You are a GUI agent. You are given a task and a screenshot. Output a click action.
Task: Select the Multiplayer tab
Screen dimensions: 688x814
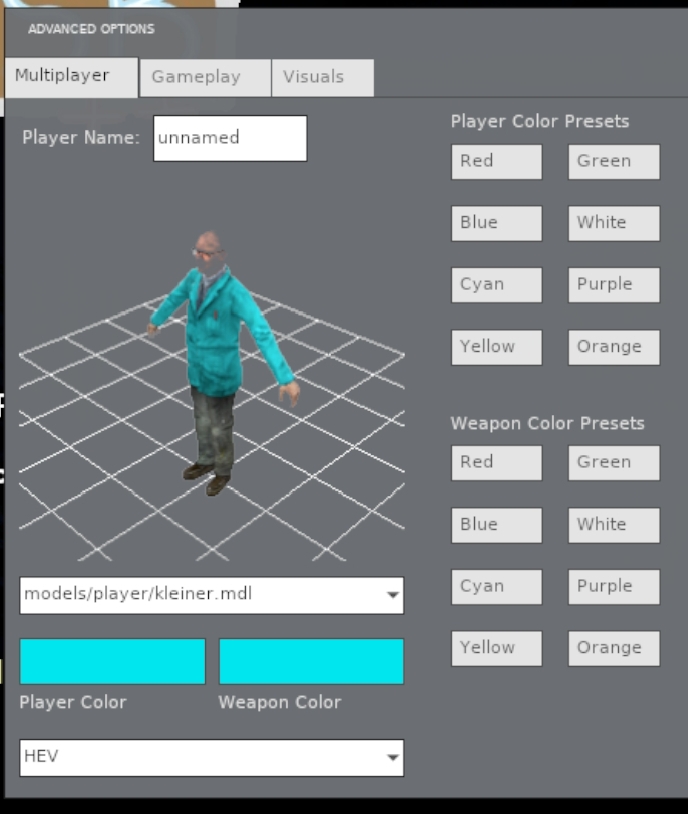pyautogui.click(x=71, y=77)
